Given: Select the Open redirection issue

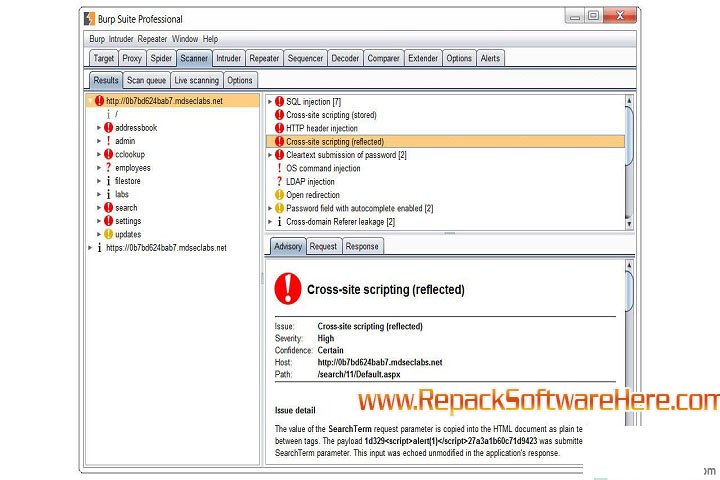Looking at the screenshot, I should pyautogui.click(x=313, y=195).
